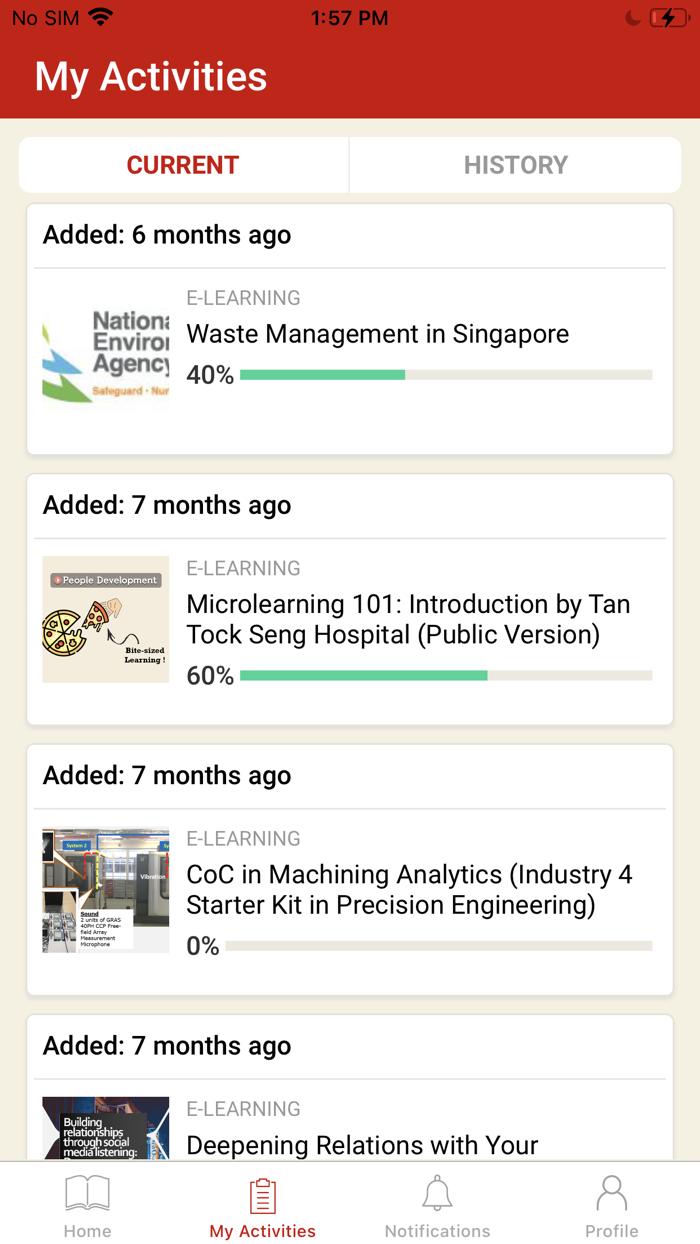Tap the My Activities clipboard icon
Screen dimensions: 700x1244
tap(262, 1196)
